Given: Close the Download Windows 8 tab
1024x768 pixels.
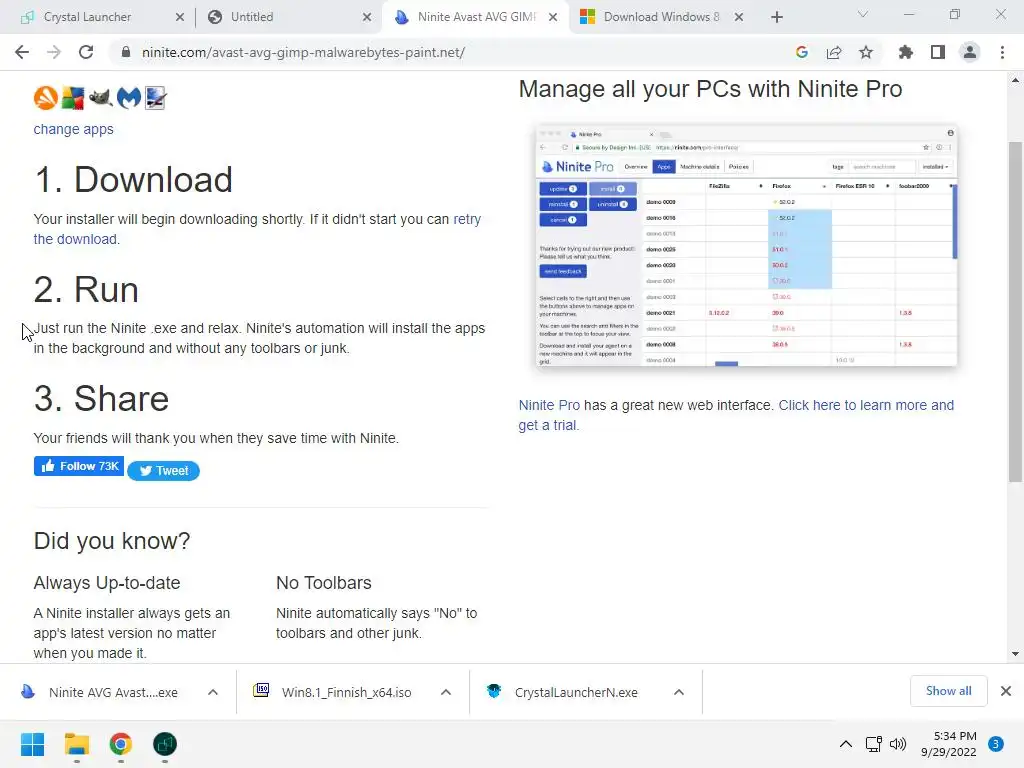Looking at the screenshot, I should [739, 17].
